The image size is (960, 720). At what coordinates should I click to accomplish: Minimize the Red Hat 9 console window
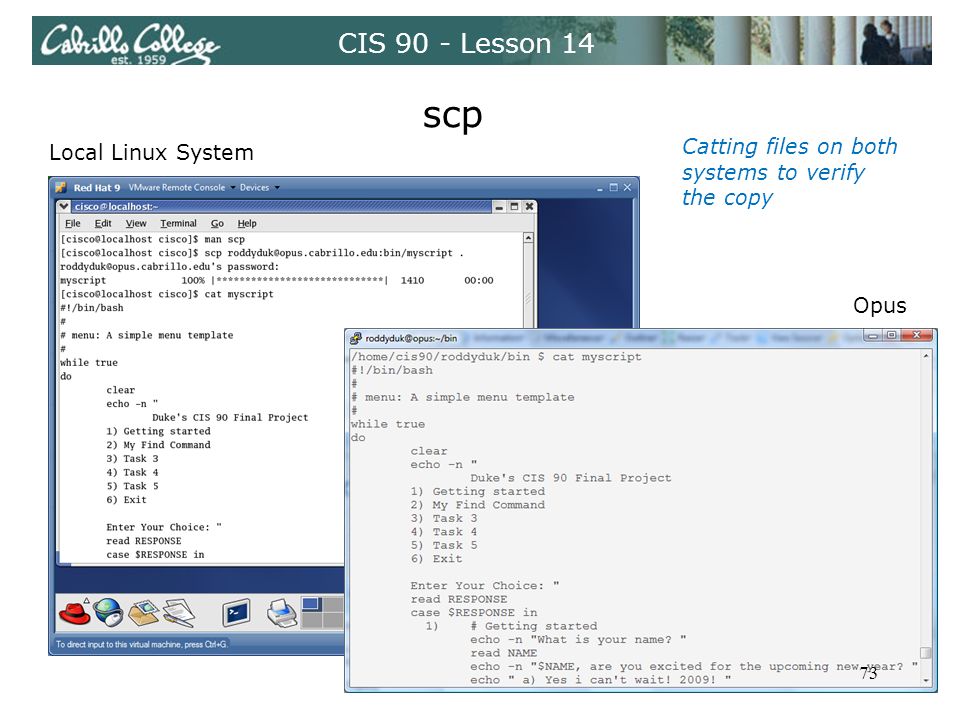point(600,188)
